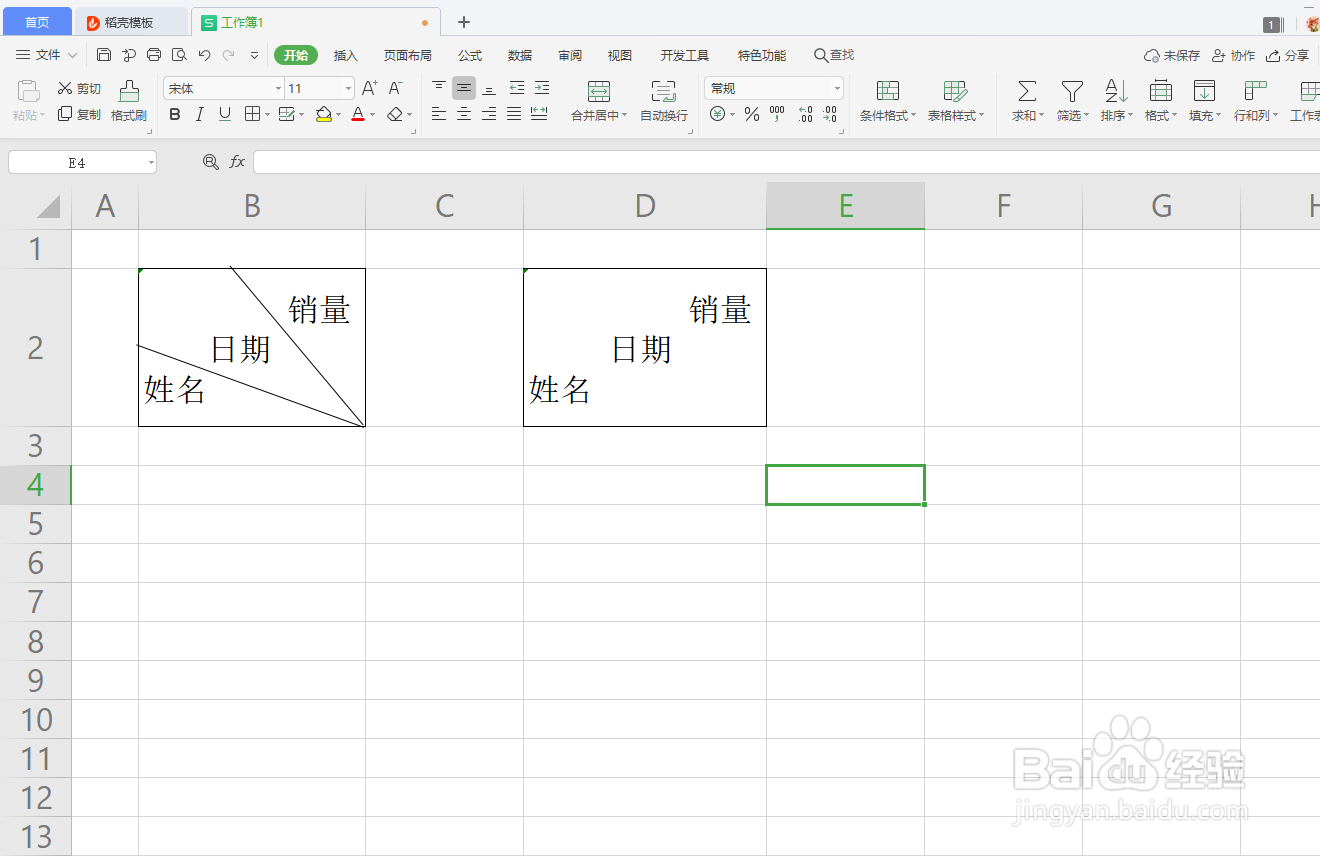Undo the last action
This screenshot has width=1320, height=856.
[x=205, y=55]
